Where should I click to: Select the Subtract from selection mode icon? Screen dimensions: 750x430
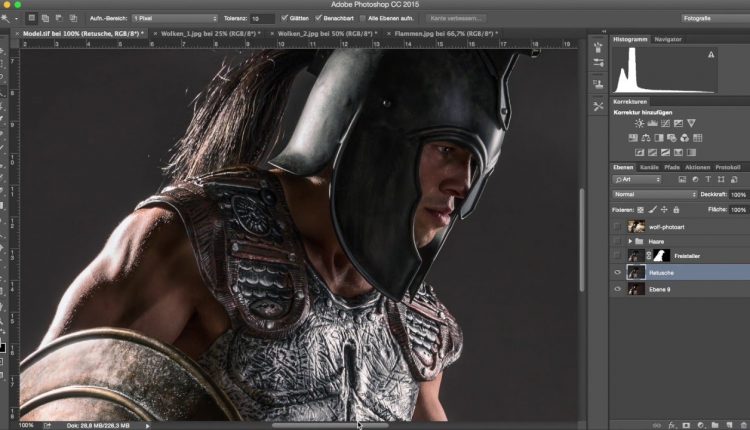59,18
